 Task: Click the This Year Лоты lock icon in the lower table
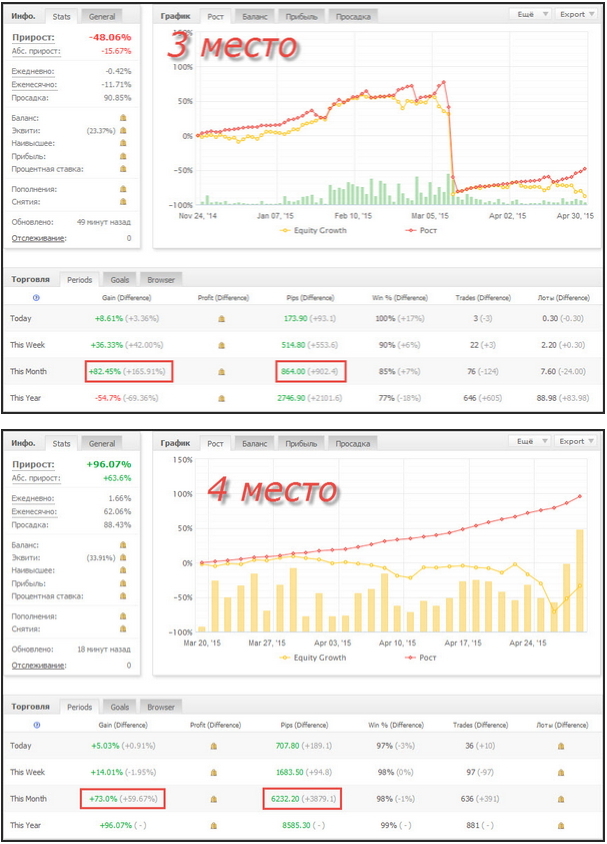(x=561, y=825)
